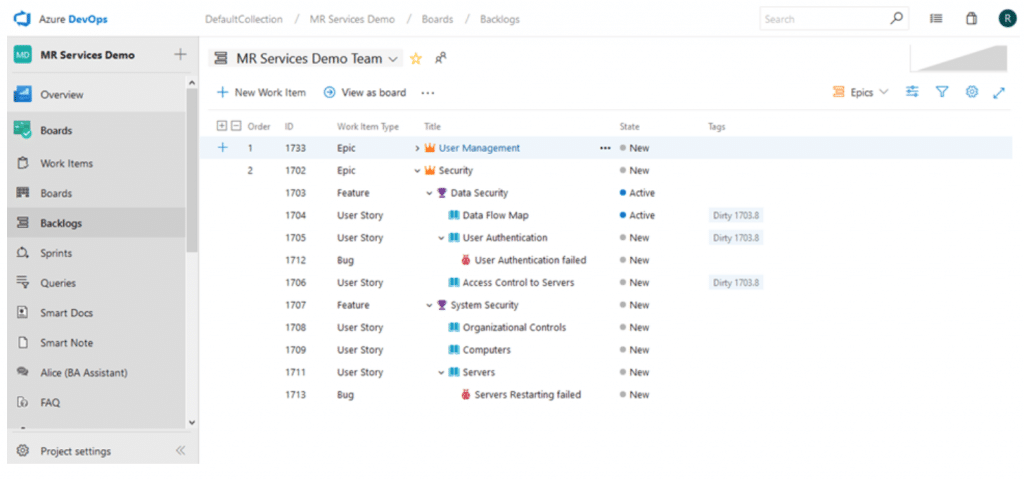This screenshot has height=480, width=1024.
Task: Click DefaultCollection breadcrumb link
Action: pyautogui.click(x=244, y=19)
